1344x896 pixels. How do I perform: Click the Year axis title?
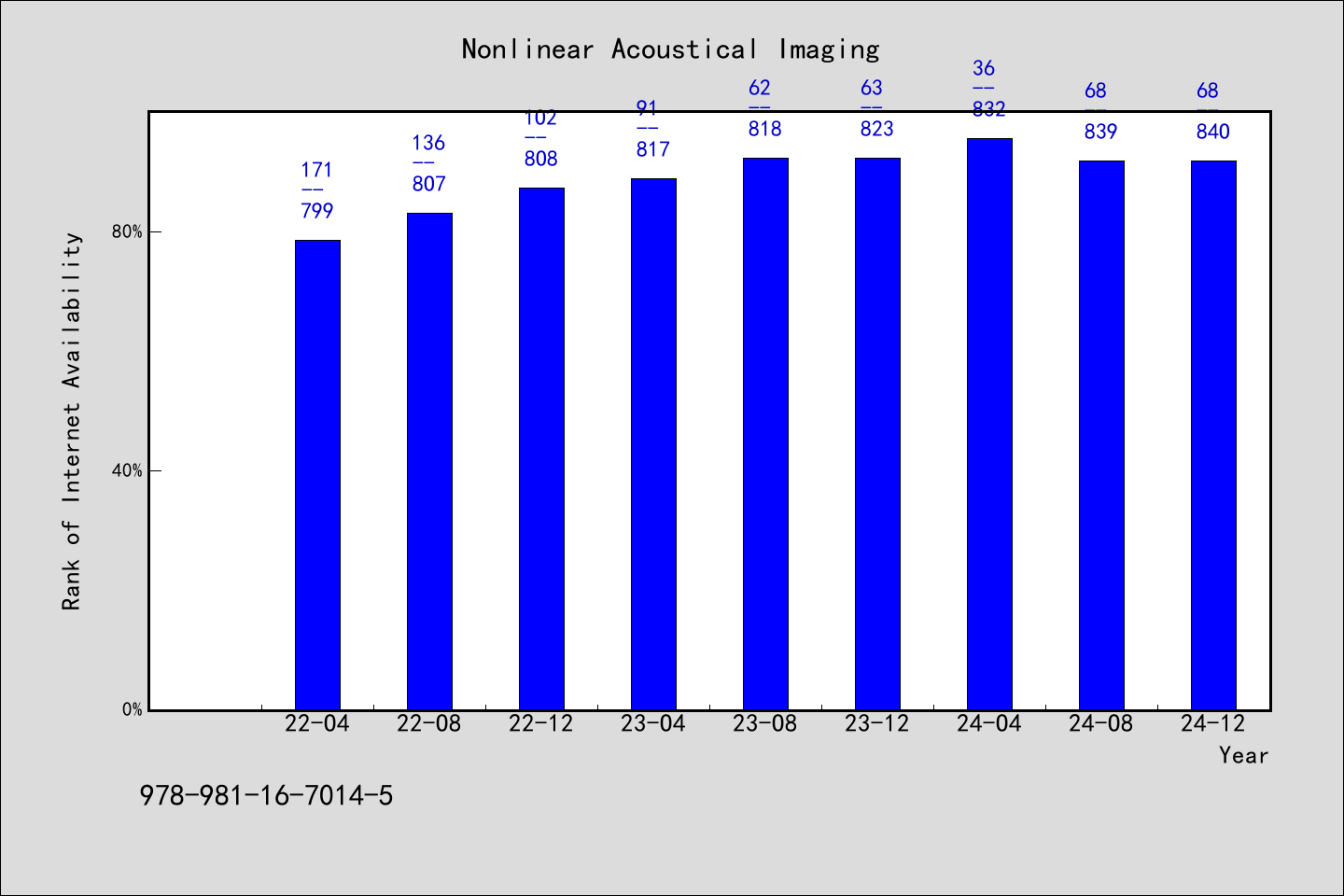point(1244,755)
